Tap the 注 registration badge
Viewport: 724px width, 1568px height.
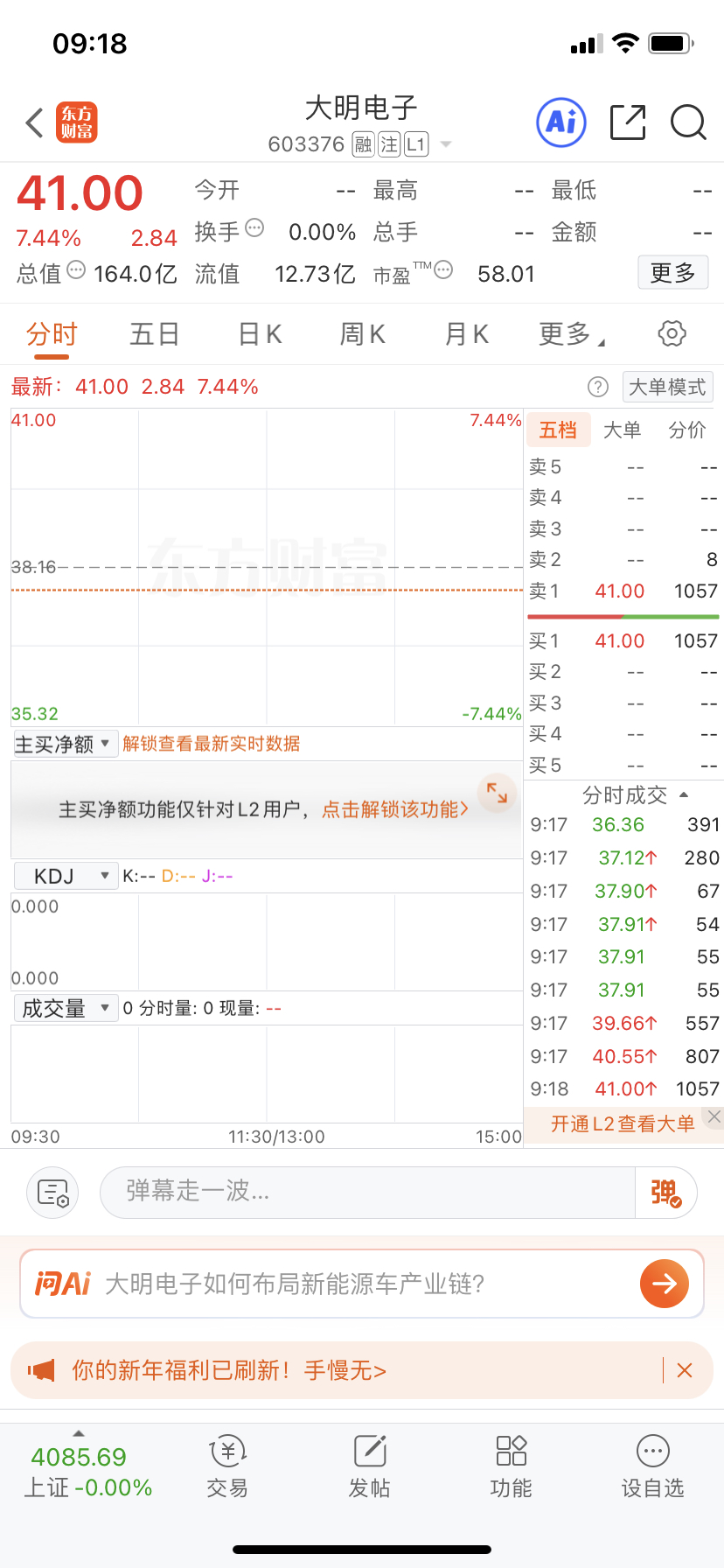tap(389, 144)
